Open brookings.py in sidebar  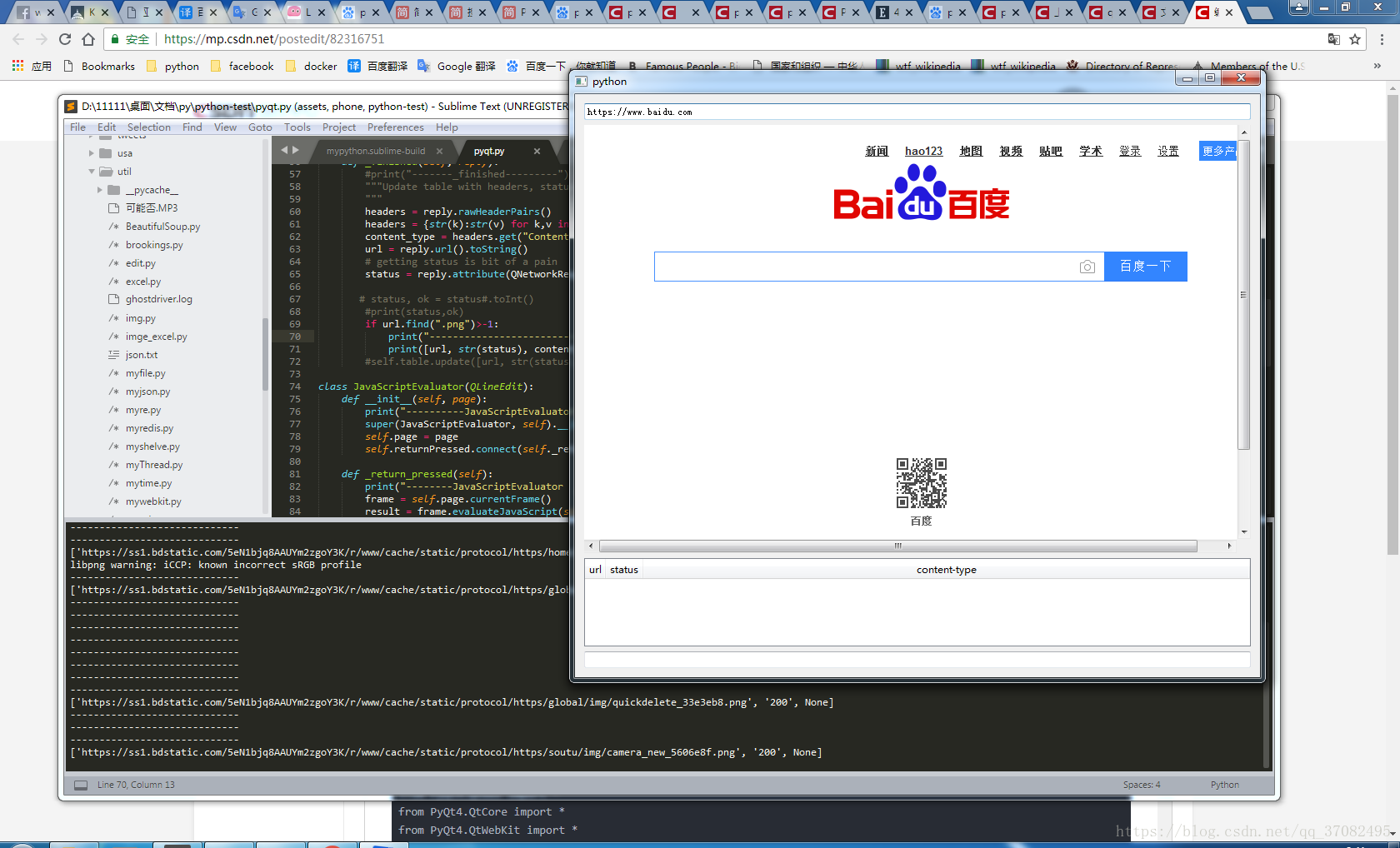click(154, 245)
